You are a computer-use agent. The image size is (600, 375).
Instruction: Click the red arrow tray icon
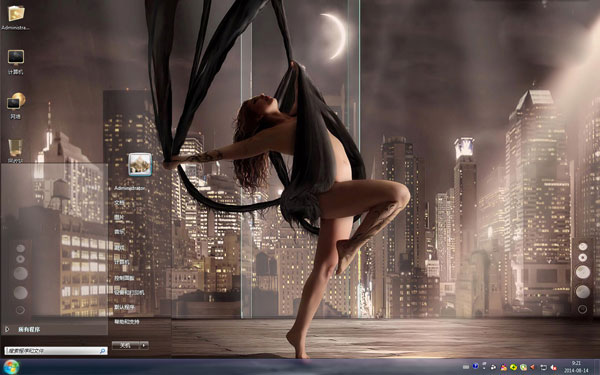[532, 367]
